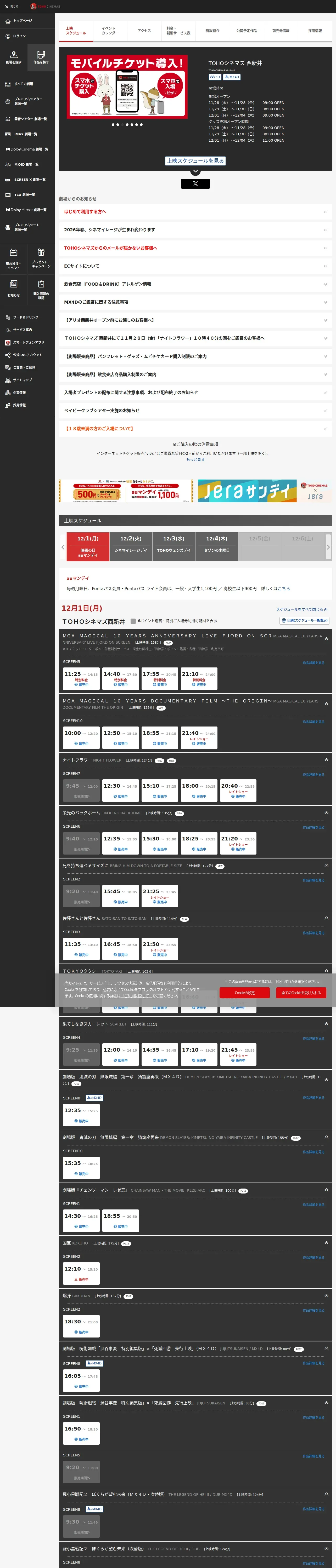Open the auマンデイ details こちら link
The image size is (336, 1568).
[x=284, y=589]
